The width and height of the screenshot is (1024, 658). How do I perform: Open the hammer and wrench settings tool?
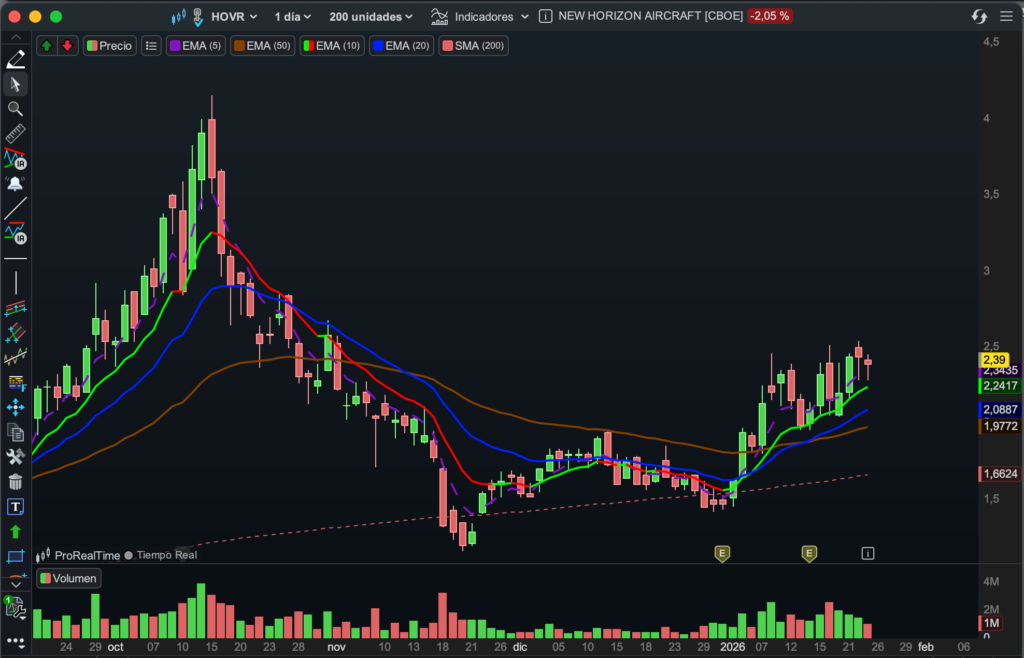click(15, 457)
